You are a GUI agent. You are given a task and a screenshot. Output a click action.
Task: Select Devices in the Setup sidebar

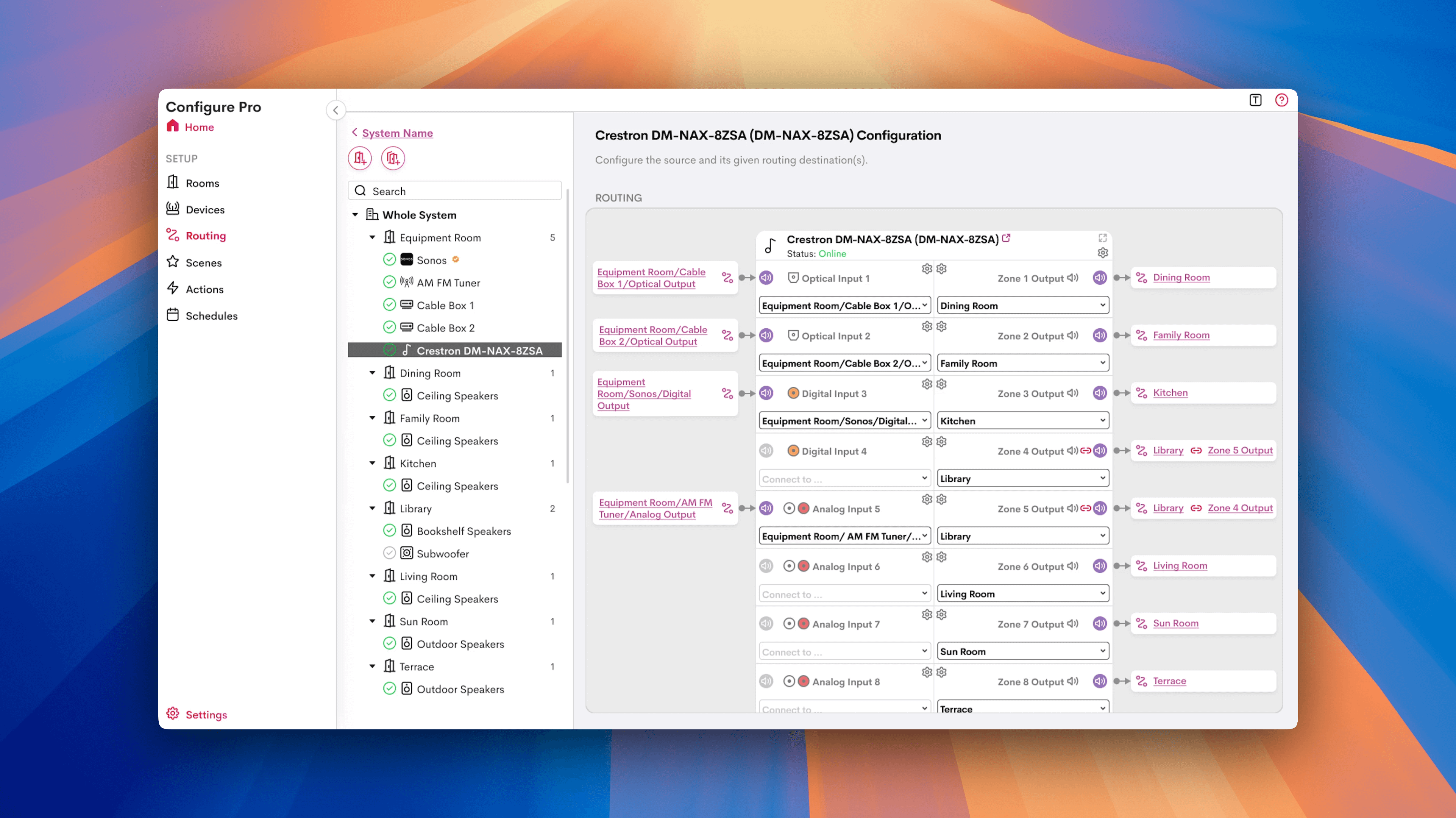point(204,209)
